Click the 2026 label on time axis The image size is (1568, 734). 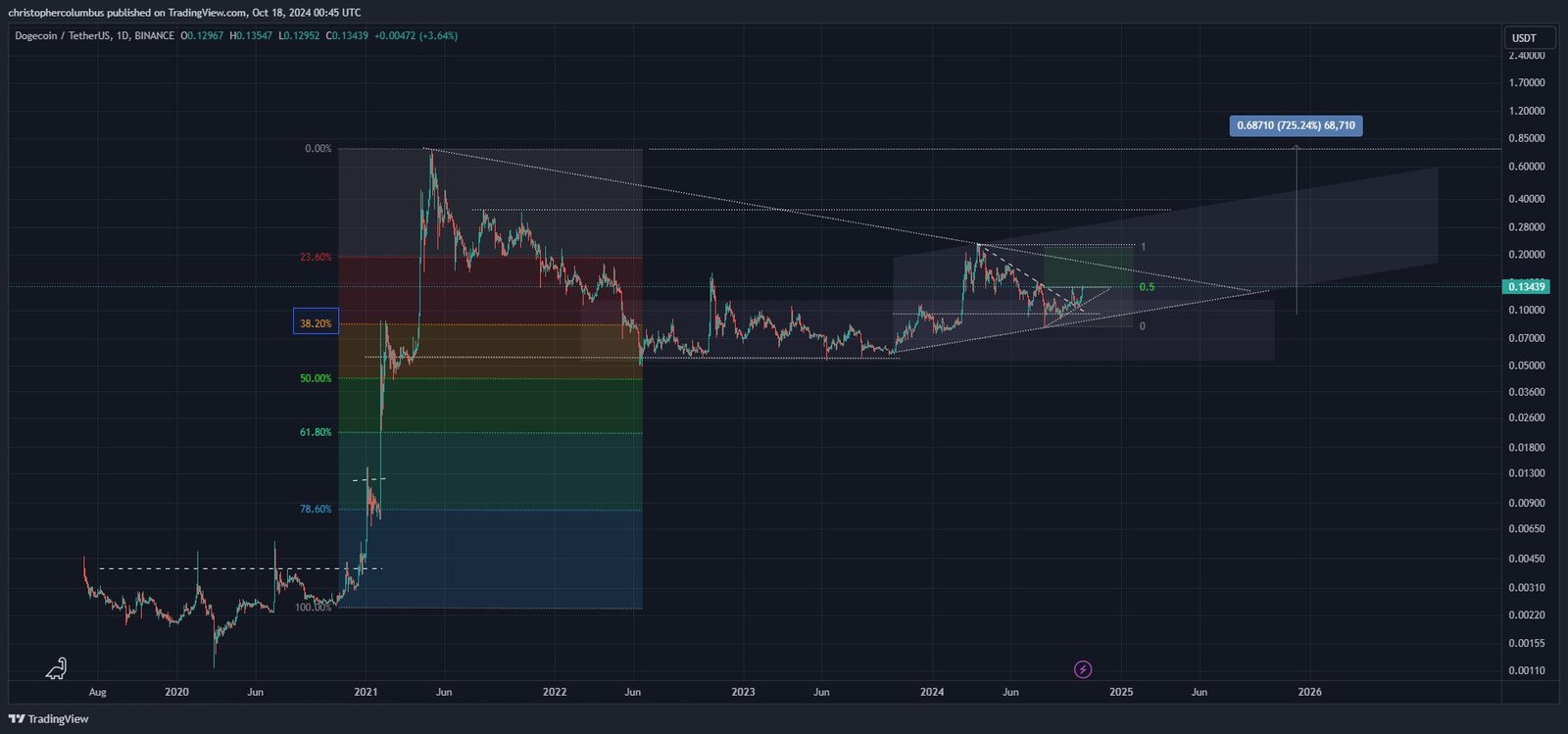(x=1309, y=692)
